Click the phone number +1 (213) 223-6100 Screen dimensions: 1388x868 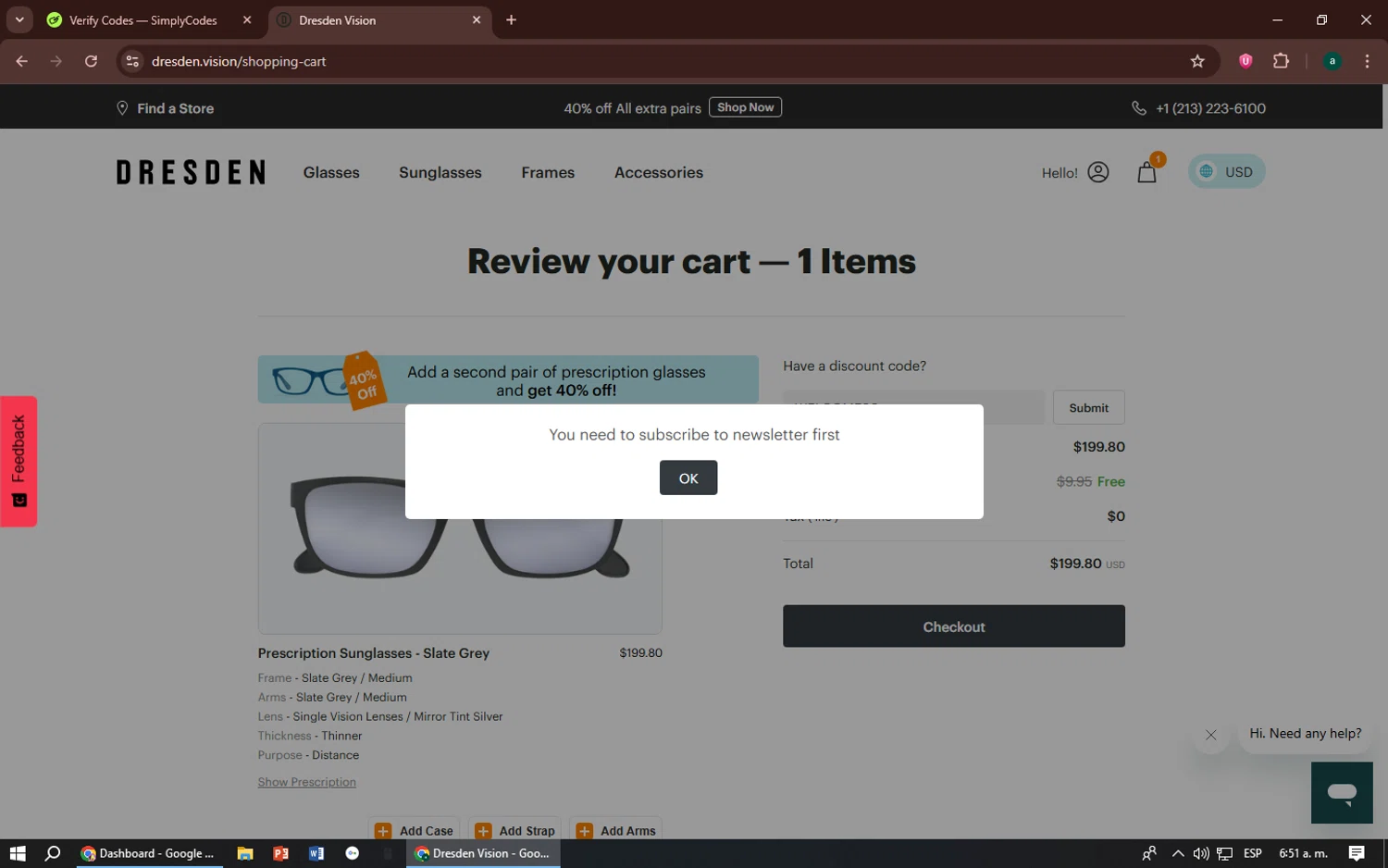(1210, 108)
